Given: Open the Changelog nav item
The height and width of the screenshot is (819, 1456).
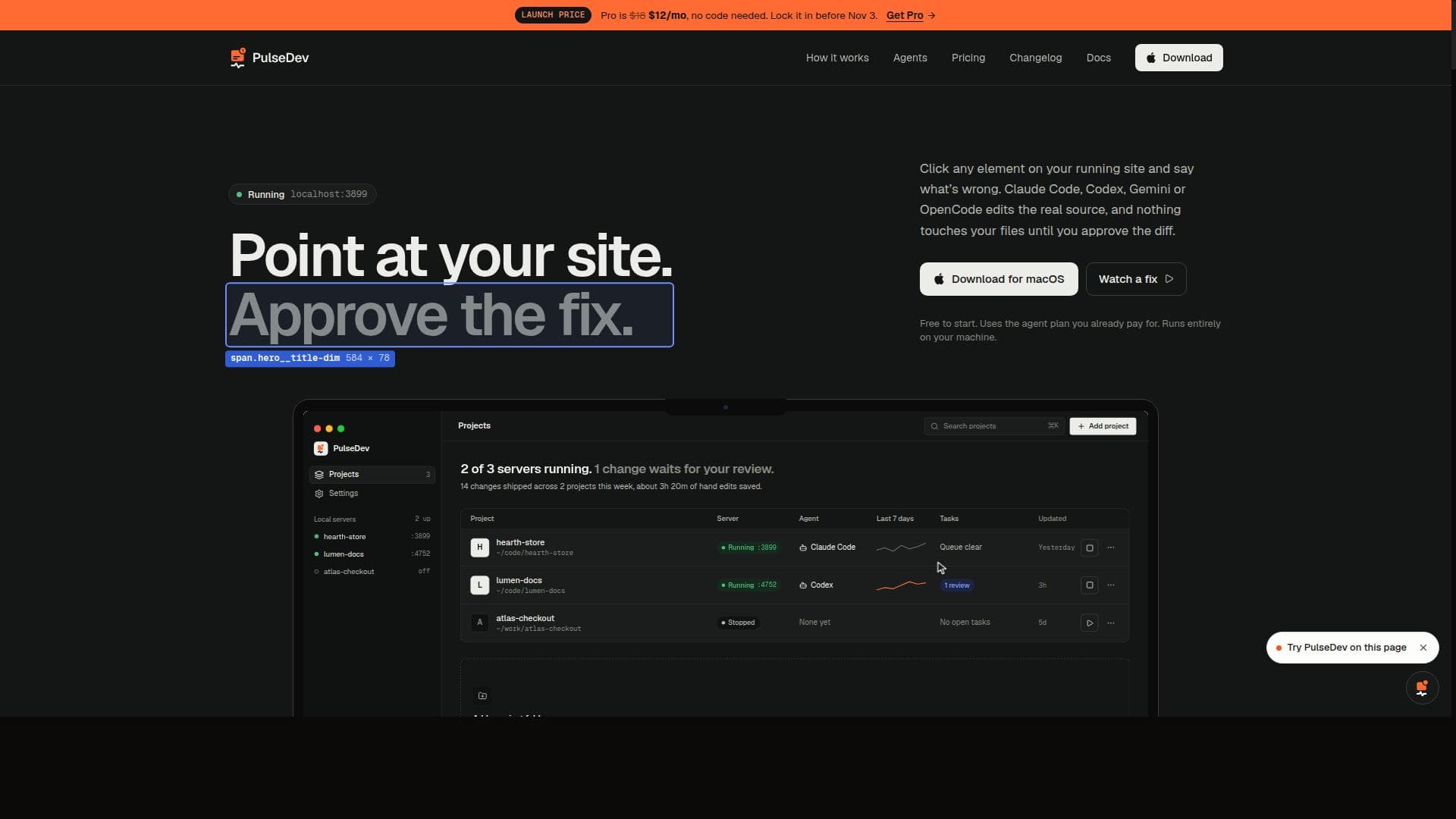Looking at the screenshot, I should pos(1035,58).
